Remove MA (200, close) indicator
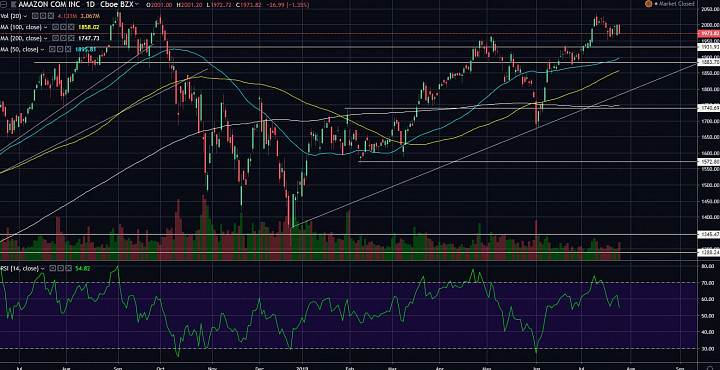 [71, 38]
